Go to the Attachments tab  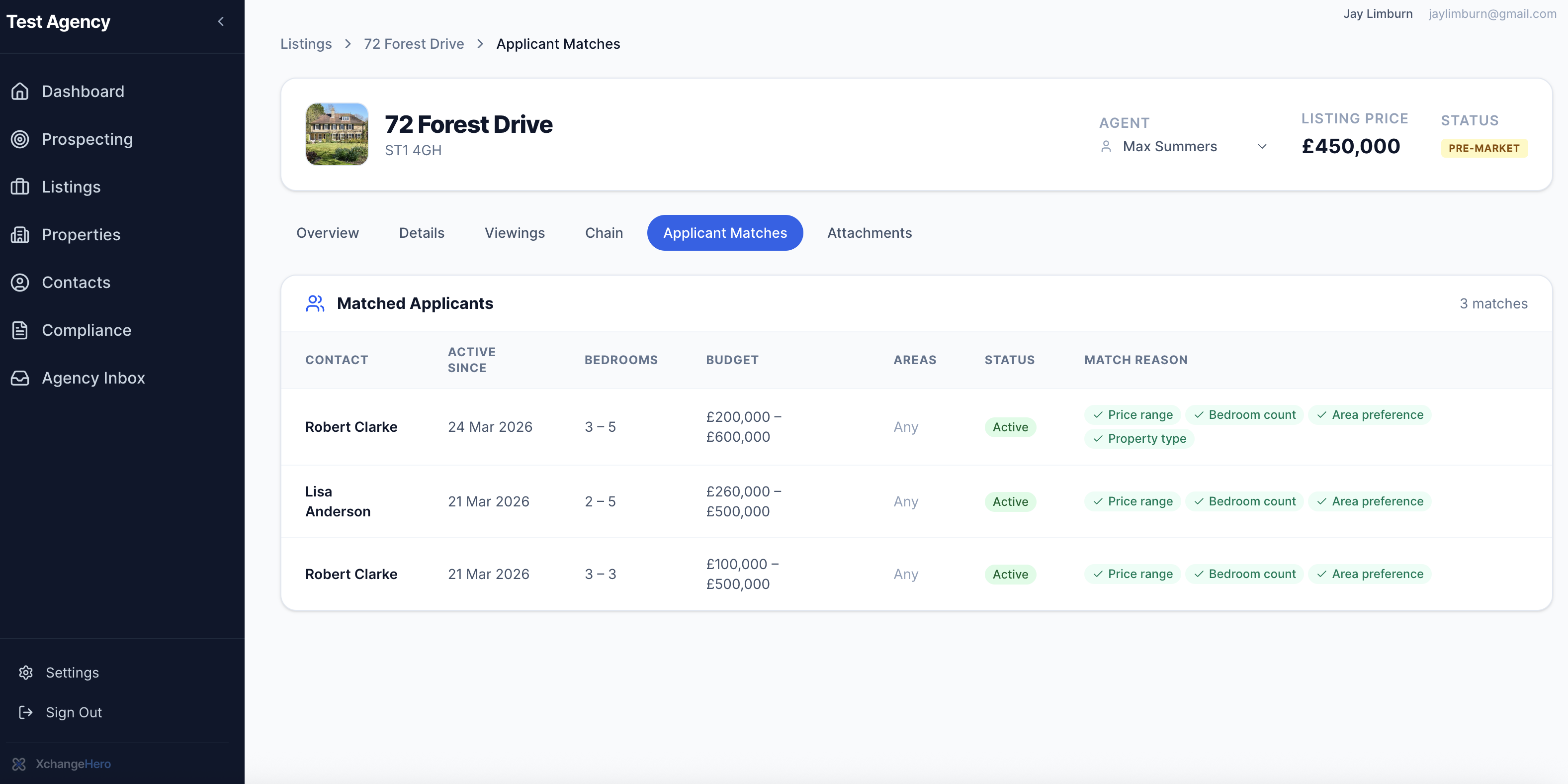point(869,233)
